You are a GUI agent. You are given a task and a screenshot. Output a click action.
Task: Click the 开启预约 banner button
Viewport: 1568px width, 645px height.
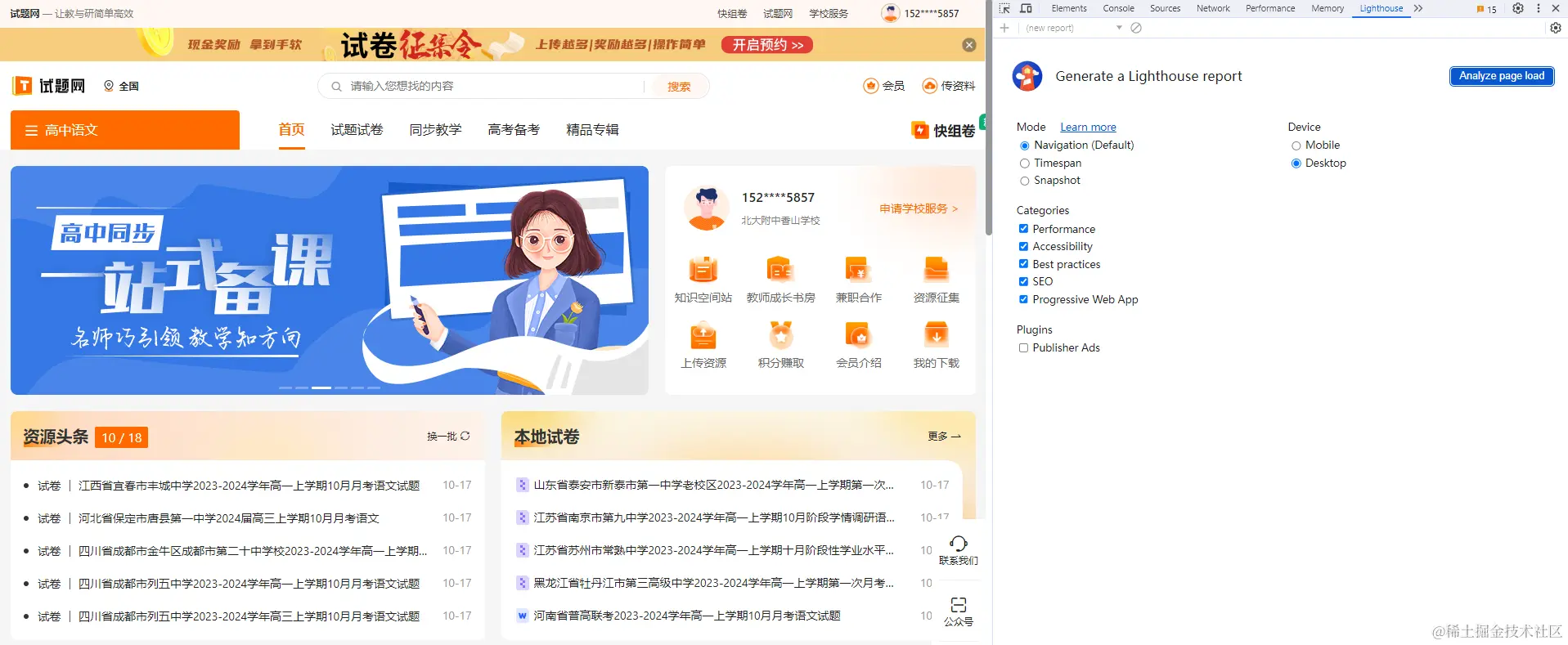coord(767,45)
